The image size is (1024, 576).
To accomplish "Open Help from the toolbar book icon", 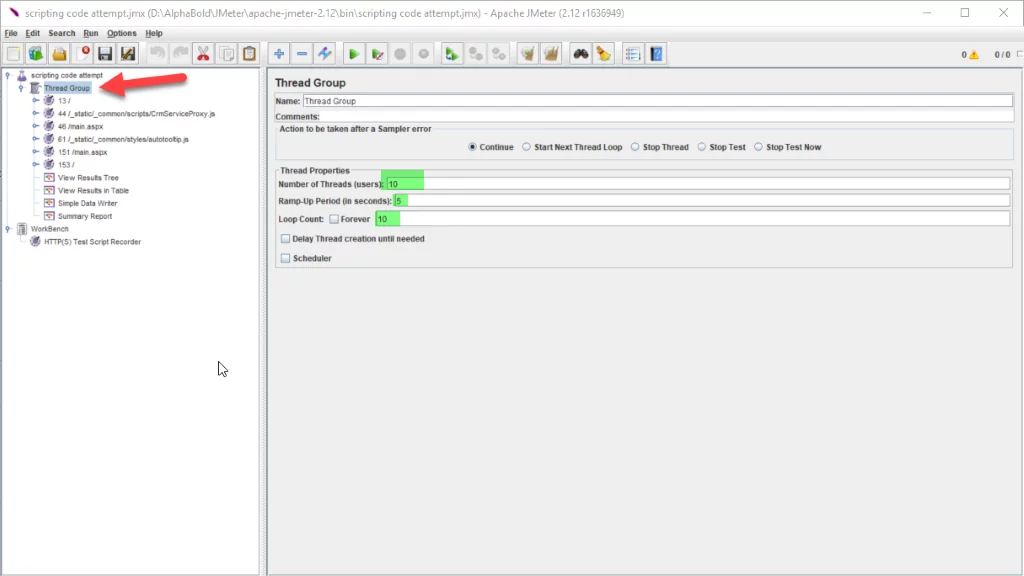I will tap(656, 54).
